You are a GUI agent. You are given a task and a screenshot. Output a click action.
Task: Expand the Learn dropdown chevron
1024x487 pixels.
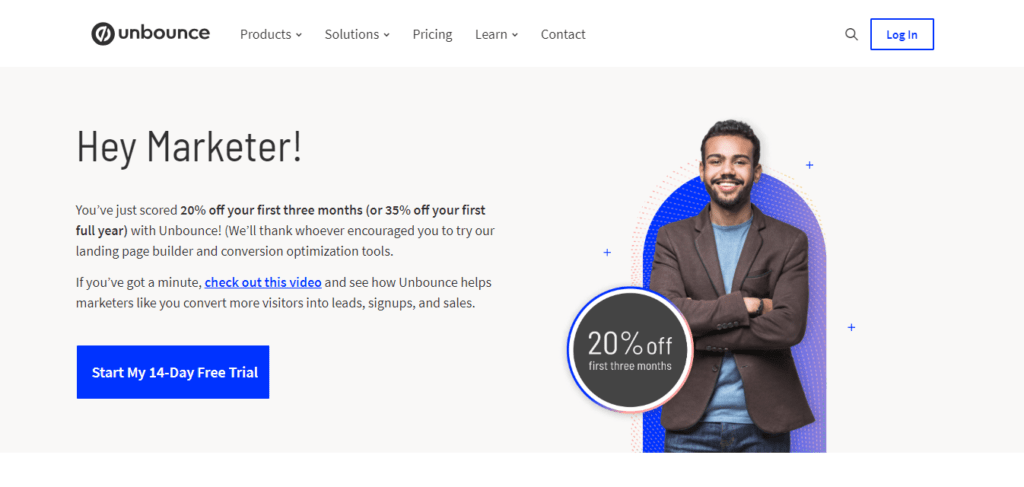[515, 35]
